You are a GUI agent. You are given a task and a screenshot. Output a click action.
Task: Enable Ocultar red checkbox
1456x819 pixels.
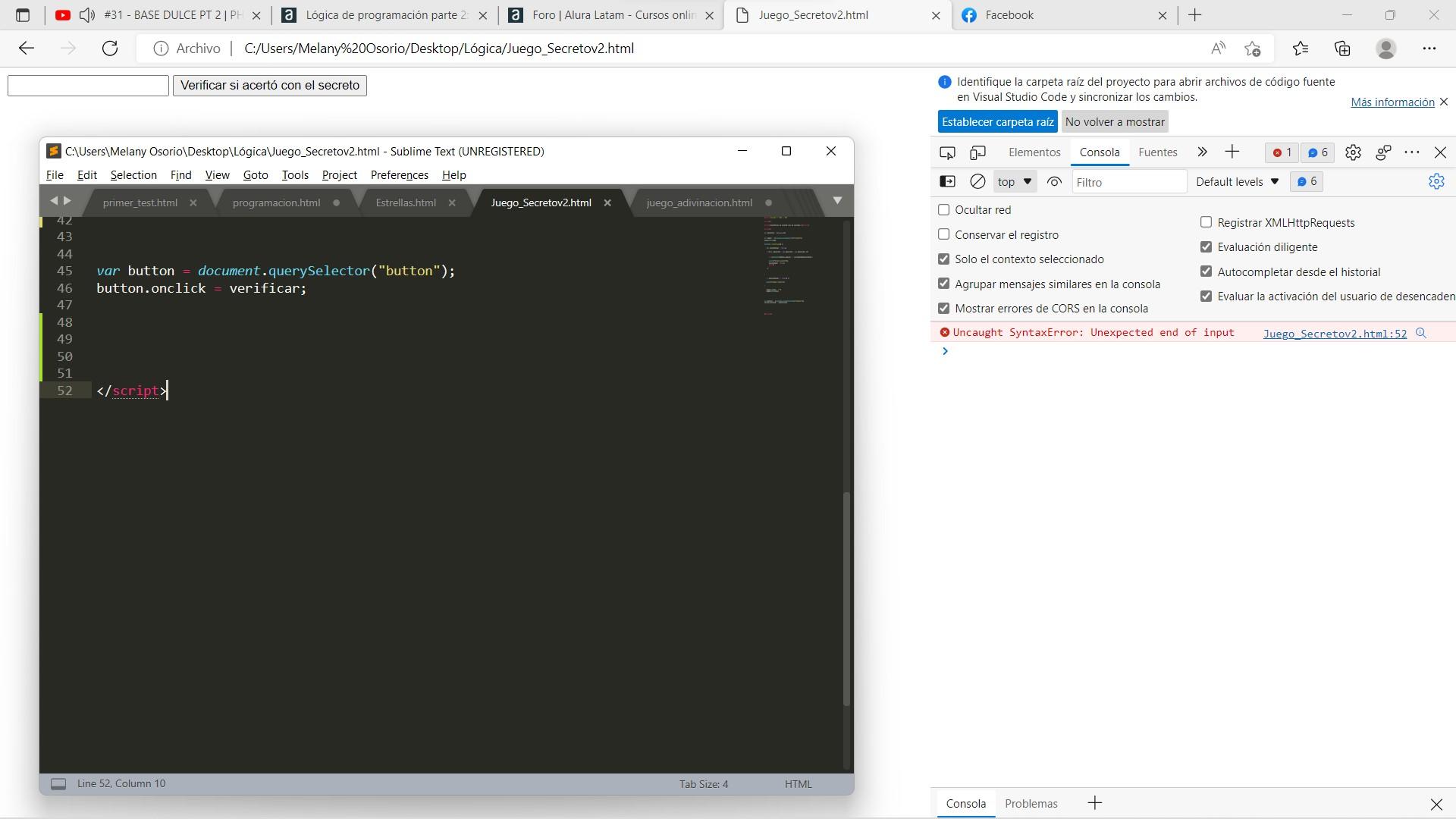(x=944, y=210)
